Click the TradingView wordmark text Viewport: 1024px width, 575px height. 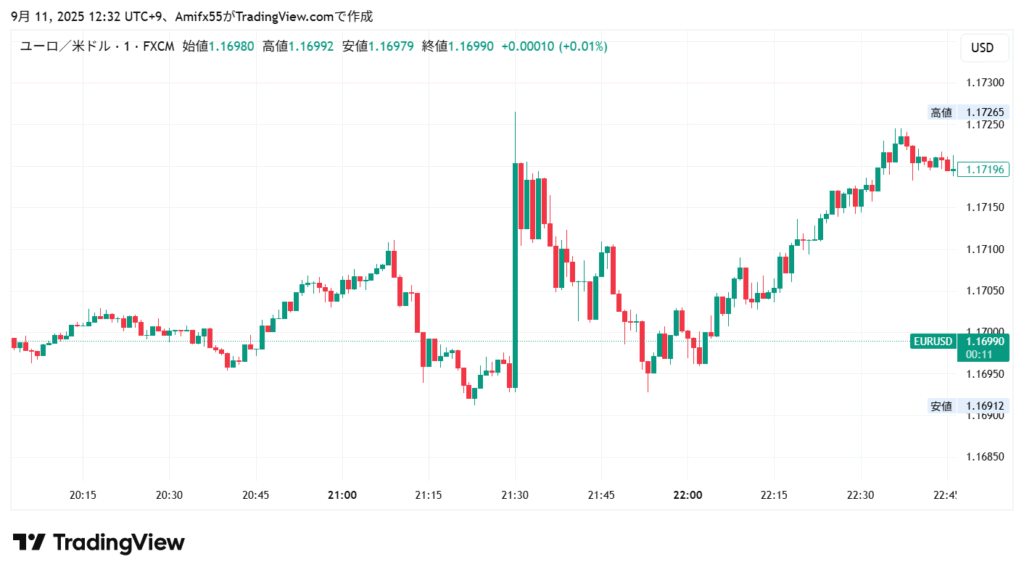(118, 542)
